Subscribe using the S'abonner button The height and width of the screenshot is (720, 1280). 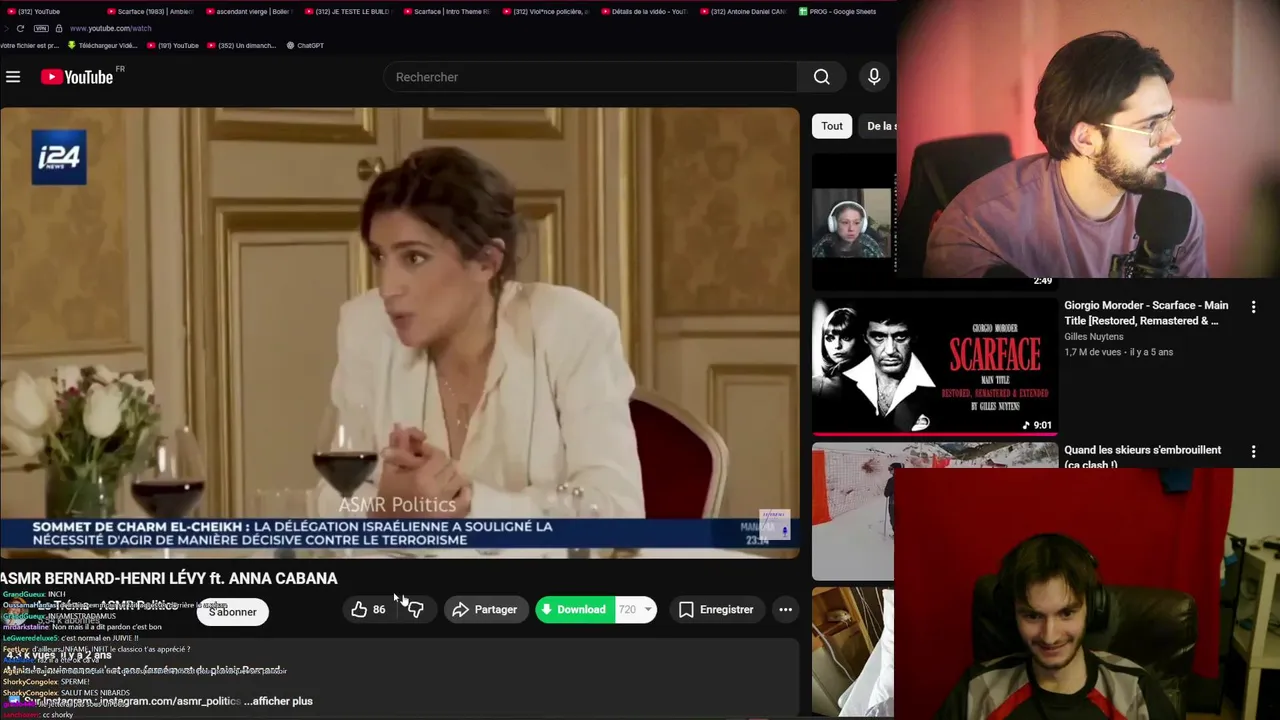point(232,611)
